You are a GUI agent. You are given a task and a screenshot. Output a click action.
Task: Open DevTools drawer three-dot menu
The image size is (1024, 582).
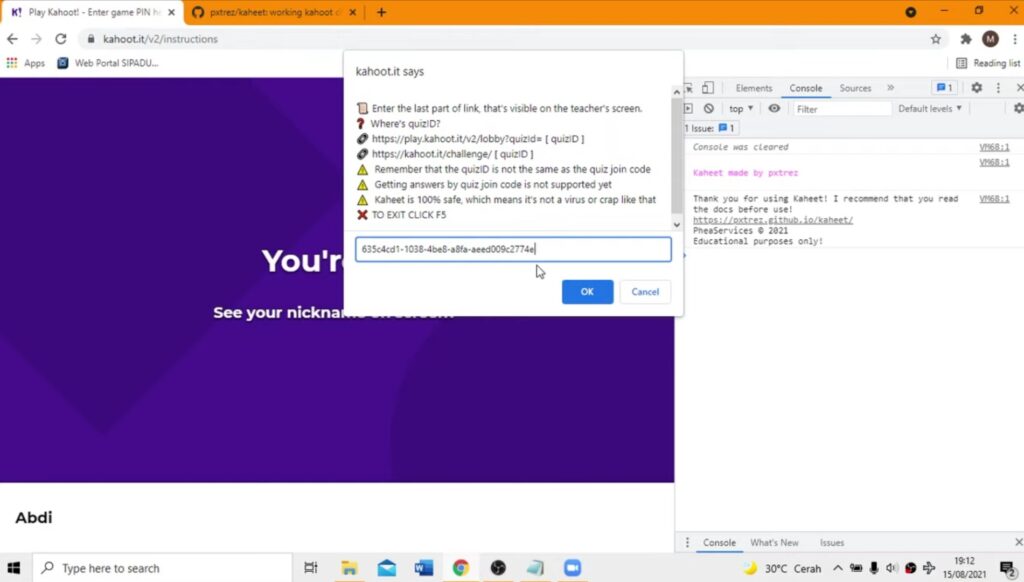point(687,543)
